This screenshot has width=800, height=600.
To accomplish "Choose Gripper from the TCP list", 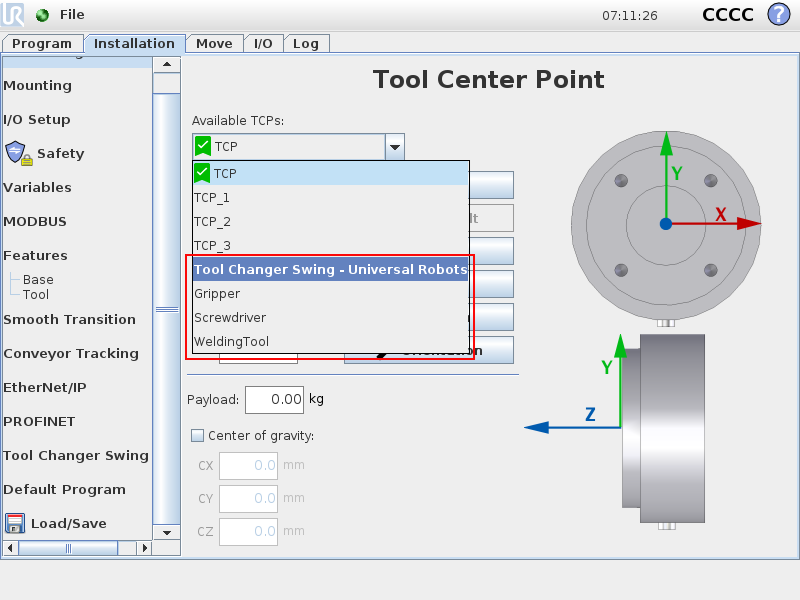I will (217, 294).
